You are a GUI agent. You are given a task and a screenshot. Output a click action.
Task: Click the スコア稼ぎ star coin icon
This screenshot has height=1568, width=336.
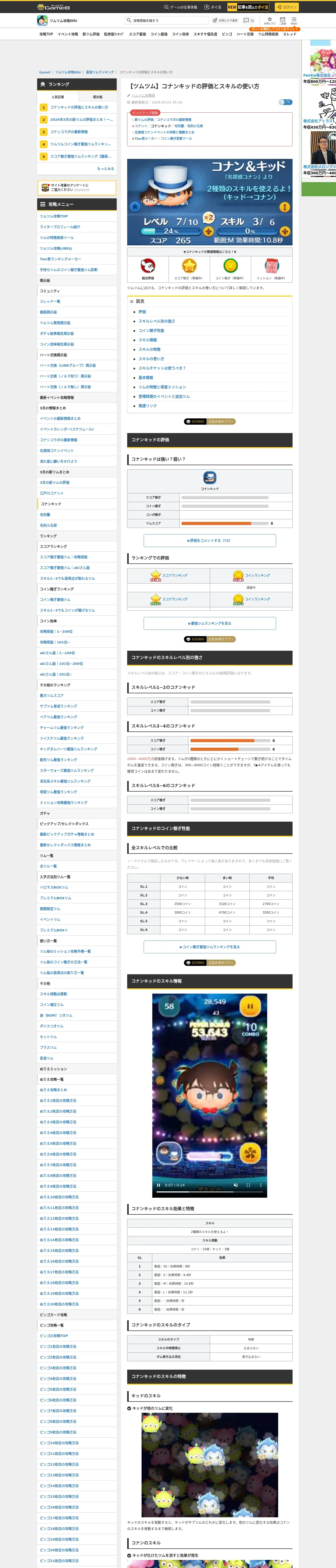coord(189,266)
